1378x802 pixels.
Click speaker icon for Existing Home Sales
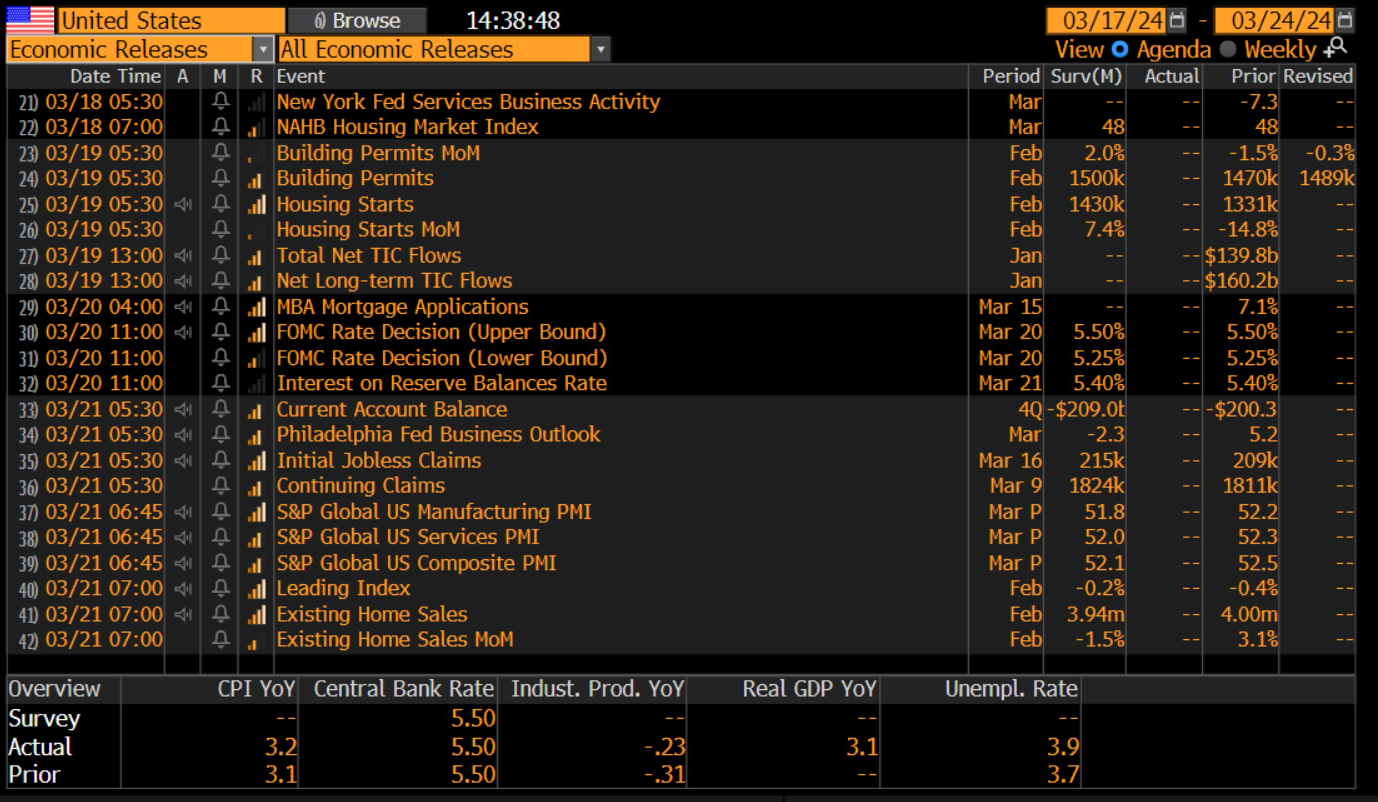pyautogui.click(x=183, y=614)
